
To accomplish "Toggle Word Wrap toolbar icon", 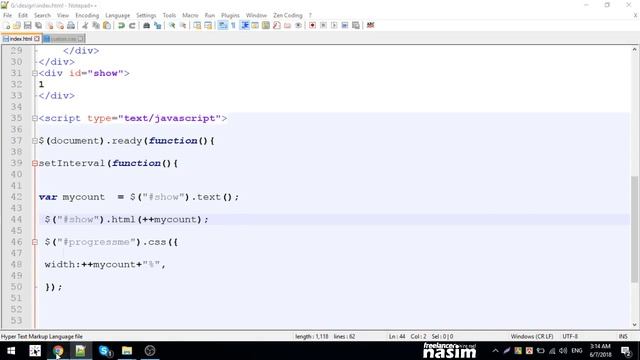I will (222, 25).
